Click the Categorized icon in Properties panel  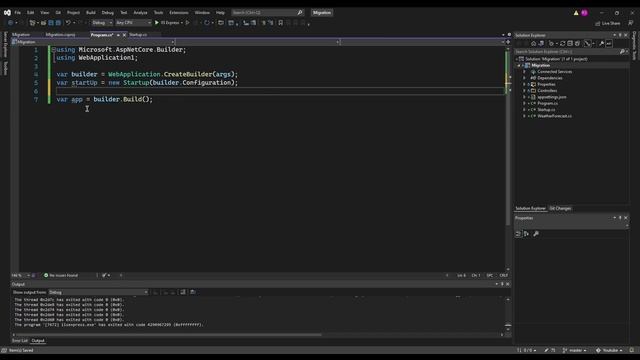point(518,234)
